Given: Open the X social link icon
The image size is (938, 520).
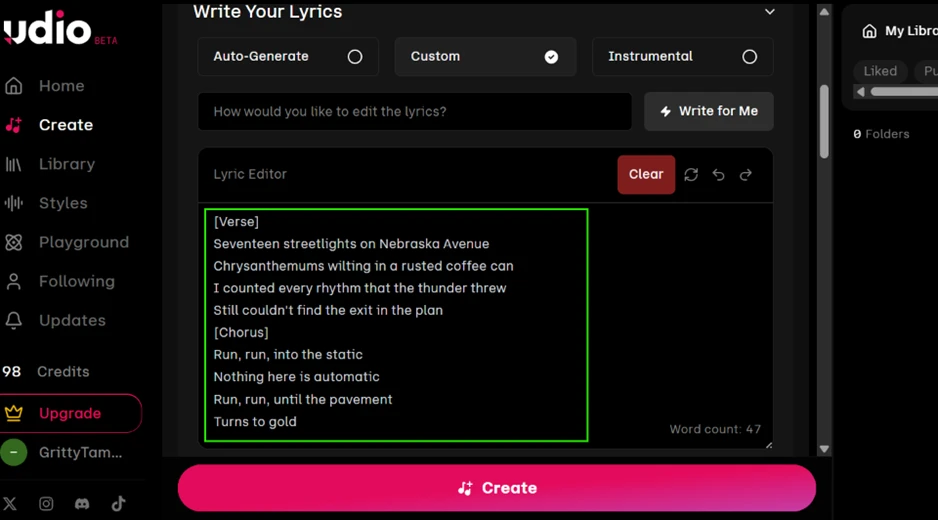Looking at the screenshot, I should click(10, 504).
